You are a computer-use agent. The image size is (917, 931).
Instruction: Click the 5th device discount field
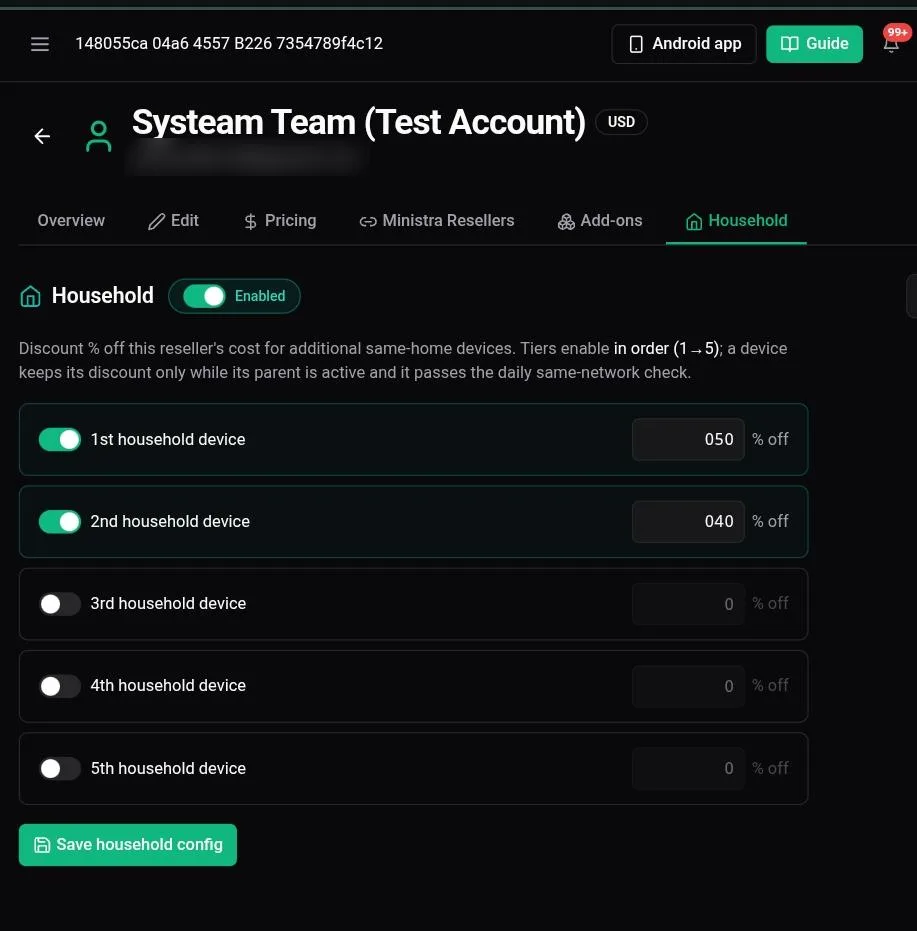click(688, 768)
